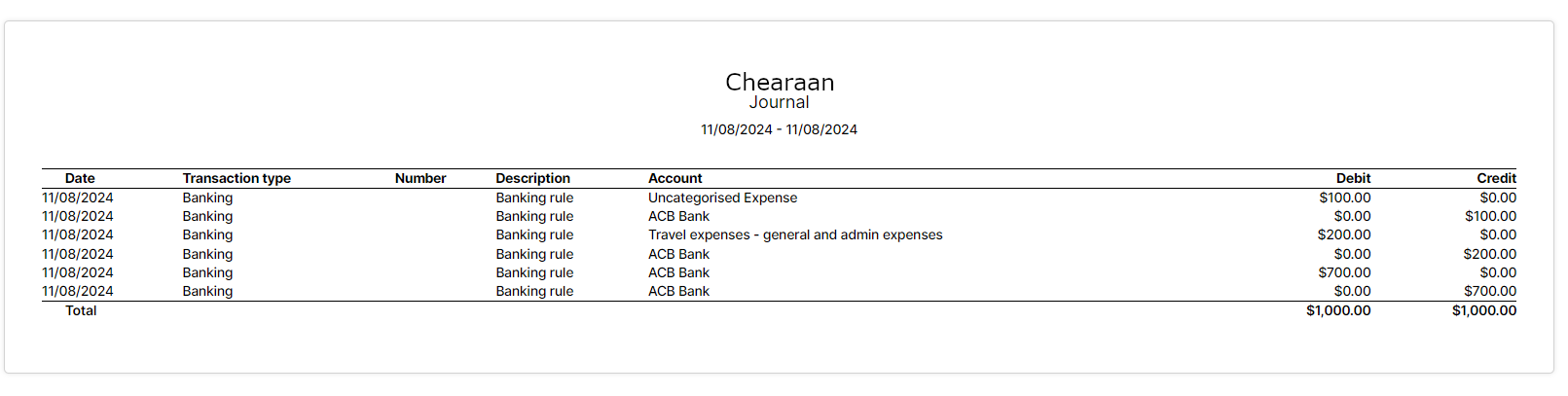Image resolution: width=1568 pixels, height=396 pixels.
Task: Open the $700.00 debit entry
Action: click(1344, 272)
